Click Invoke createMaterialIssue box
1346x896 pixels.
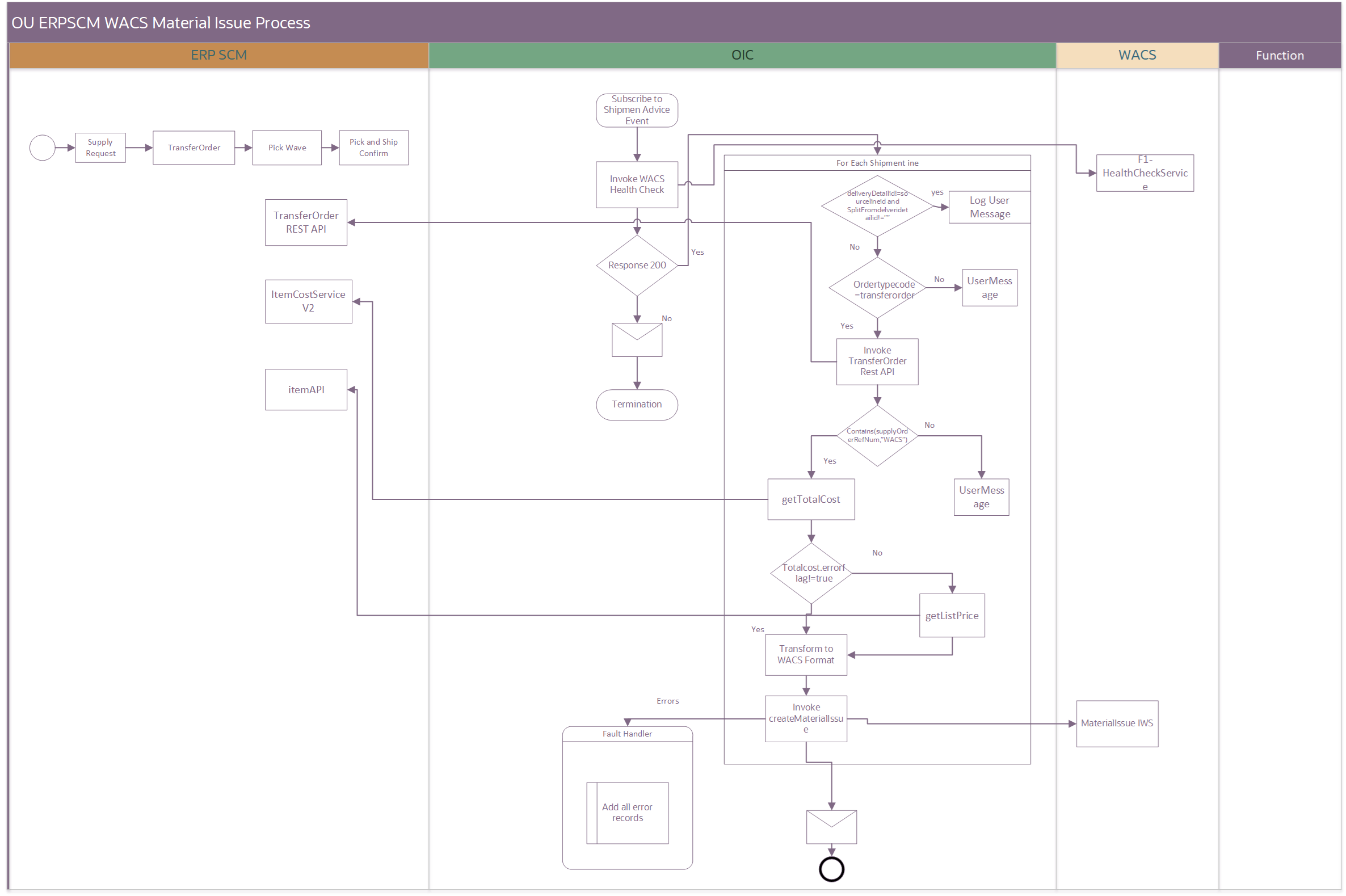tap(806, 720)
